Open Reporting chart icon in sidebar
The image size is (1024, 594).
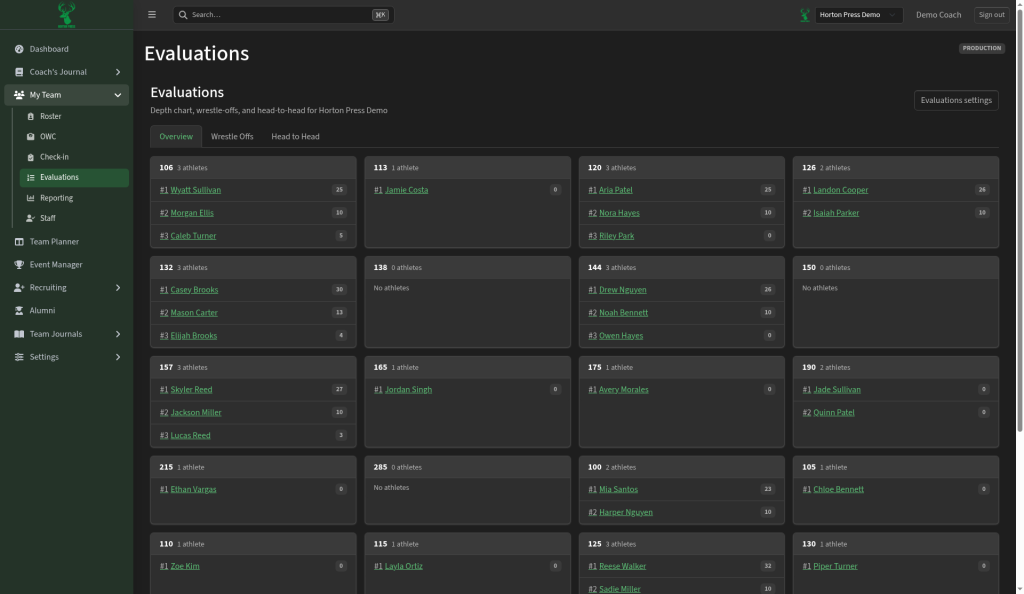tap(31, 198)
